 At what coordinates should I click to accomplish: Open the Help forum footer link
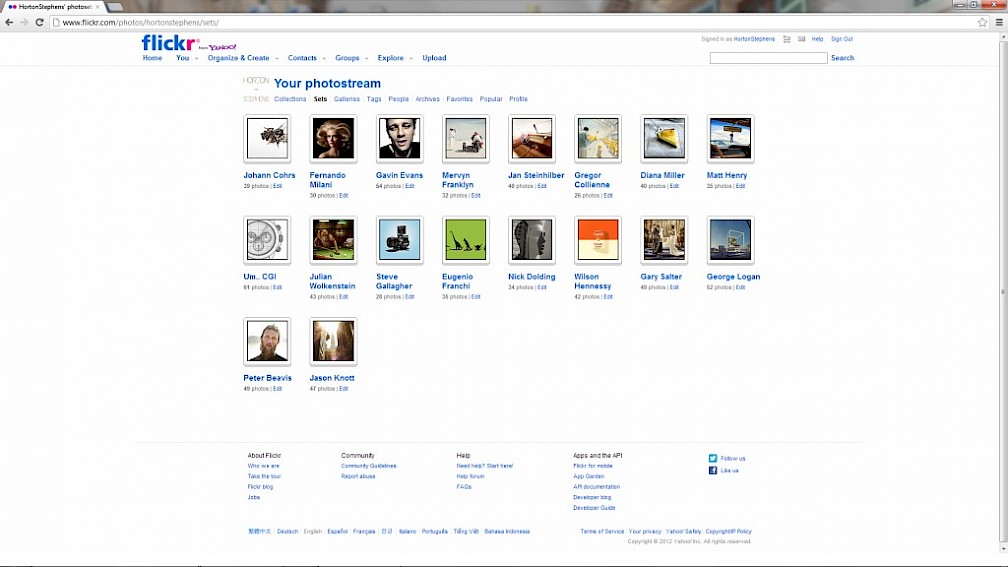coord(470,476)
